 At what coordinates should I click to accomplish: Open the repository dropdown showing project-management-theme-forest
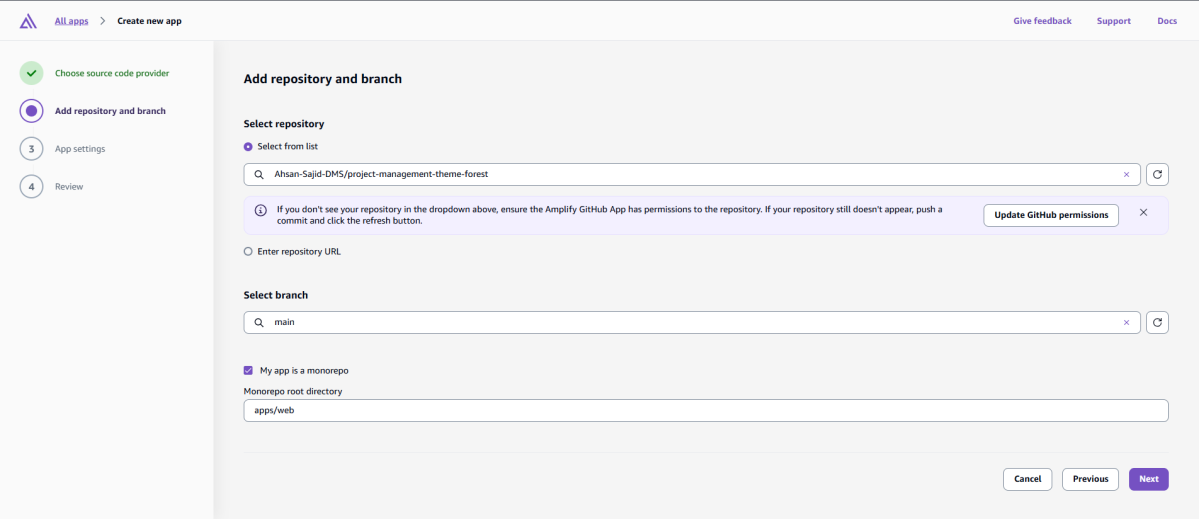(692, 174)
